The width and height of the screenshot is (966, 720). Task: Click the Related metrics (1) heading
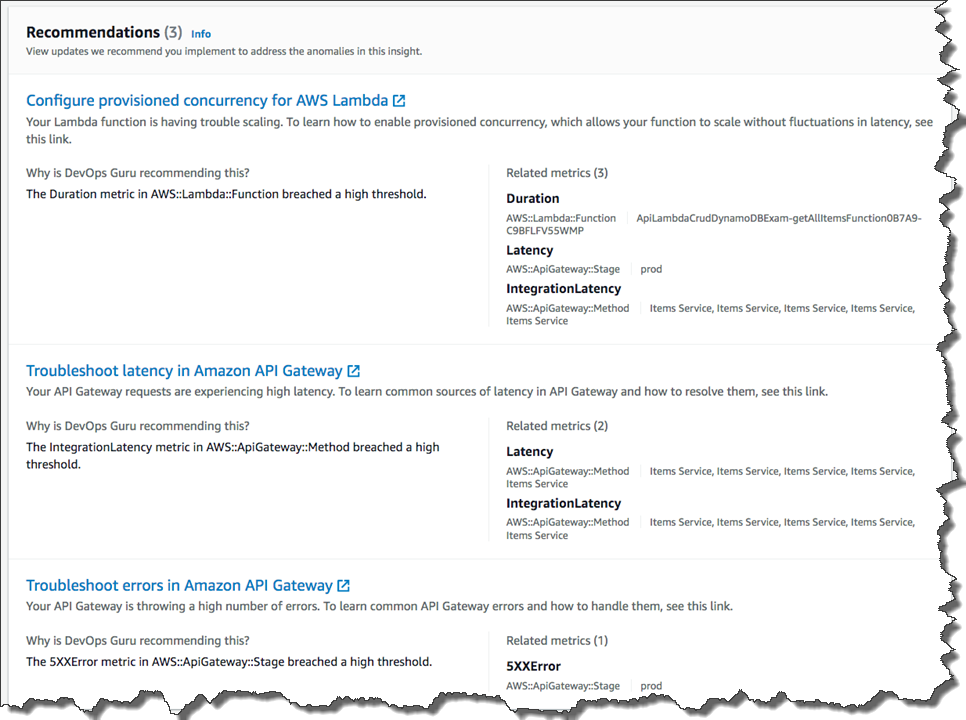[x=557, y=641]
